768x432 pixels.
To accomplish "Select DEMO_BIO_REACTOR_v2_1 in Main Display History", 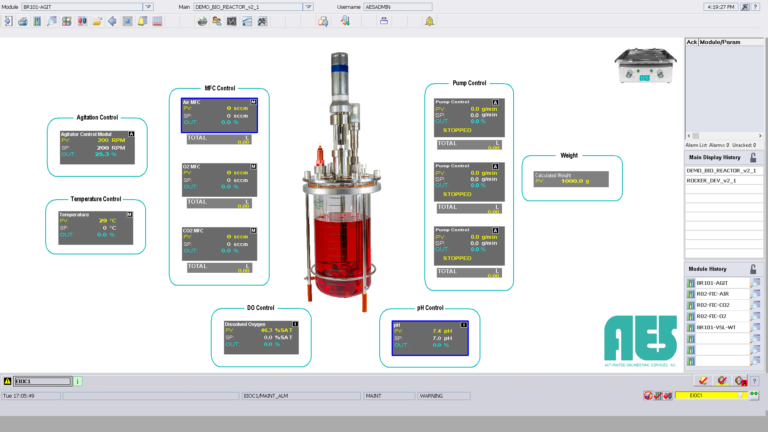I will coord(723,170).
